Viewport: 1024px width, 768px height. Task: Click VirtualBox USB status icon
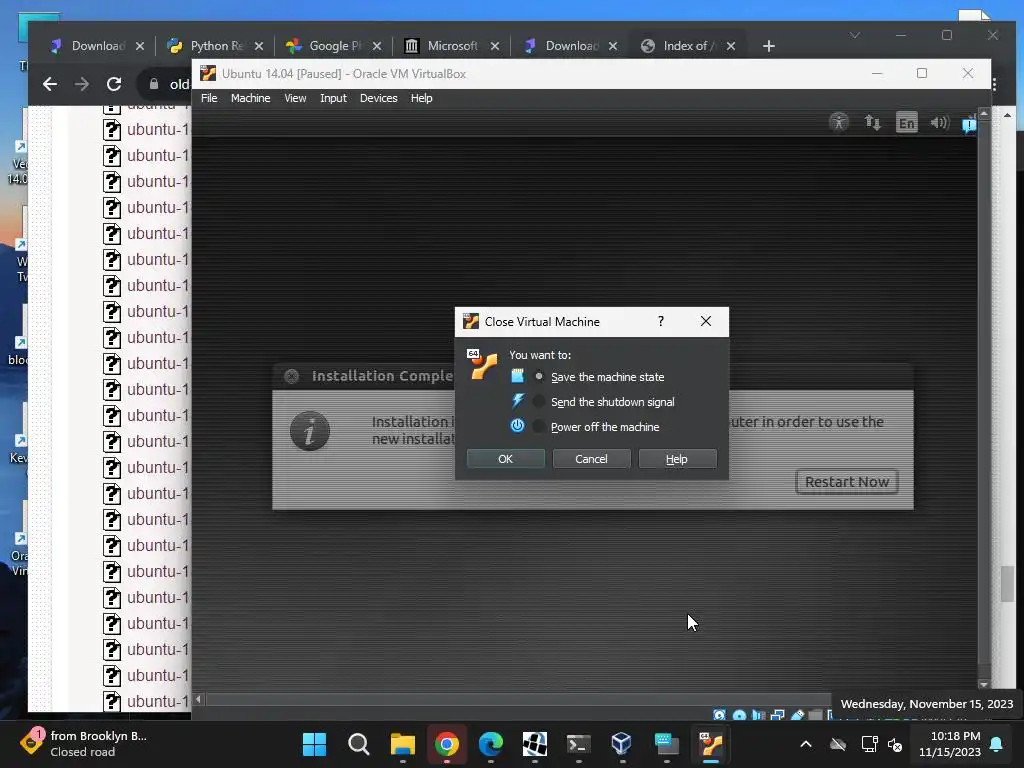pos(797,715)
